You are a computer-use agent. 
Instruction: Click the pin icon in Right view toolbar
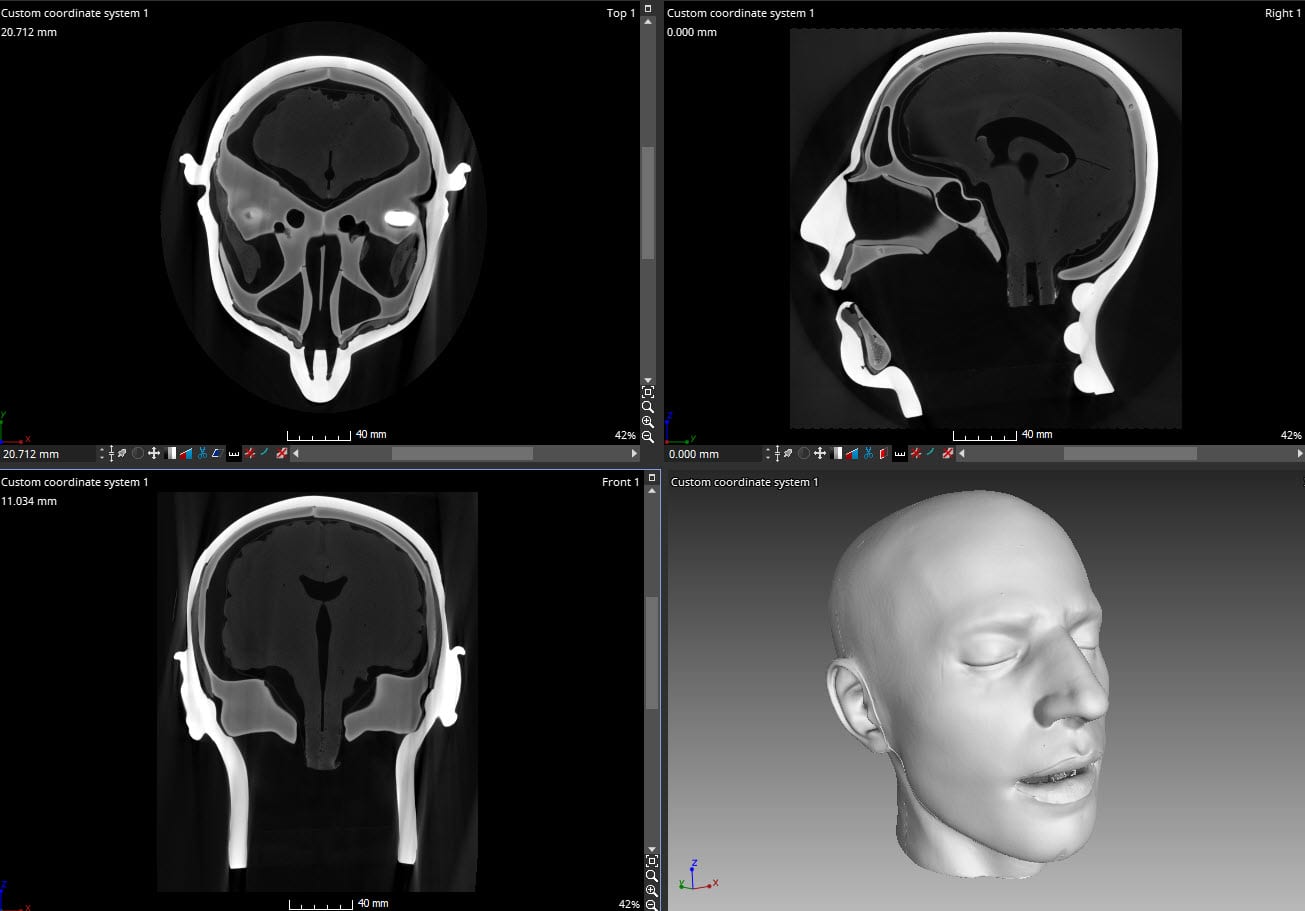788,453
